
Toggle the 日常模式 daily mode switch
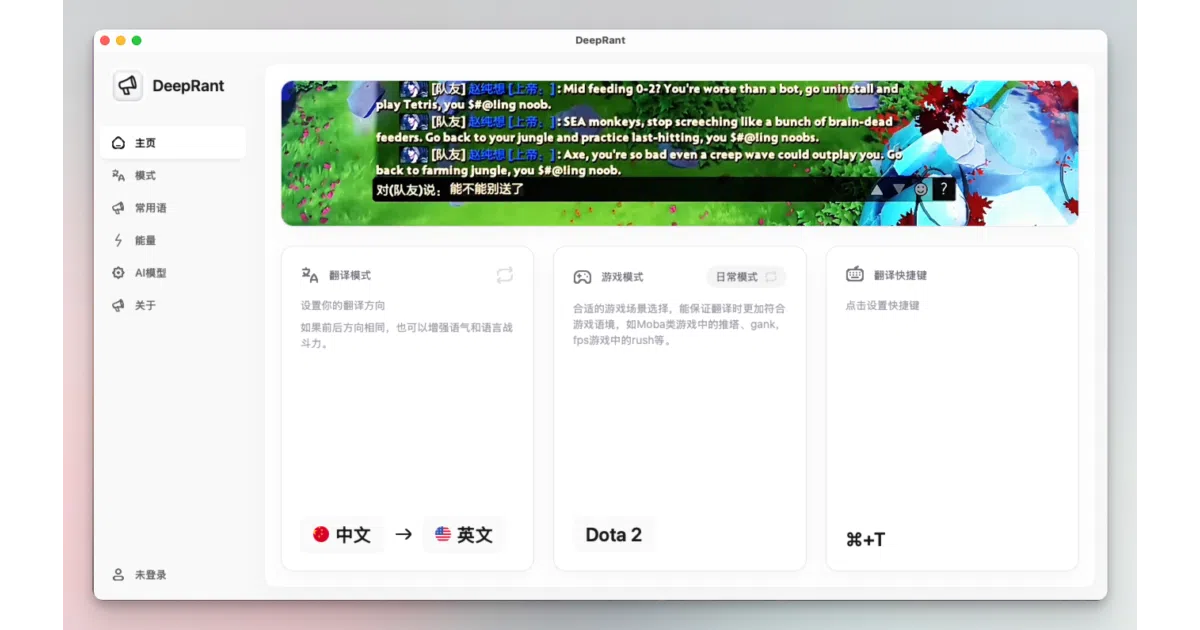point(746,277)
